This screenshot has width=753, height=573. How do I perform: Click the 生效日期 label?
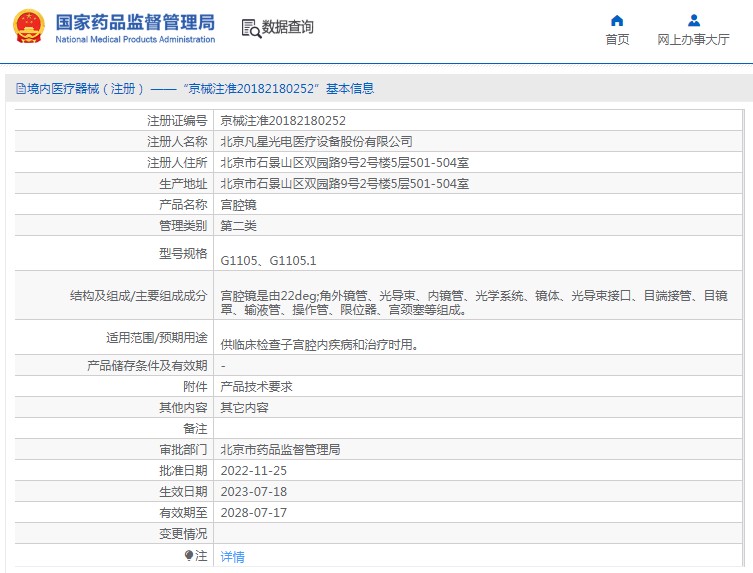tap(183, 492)
